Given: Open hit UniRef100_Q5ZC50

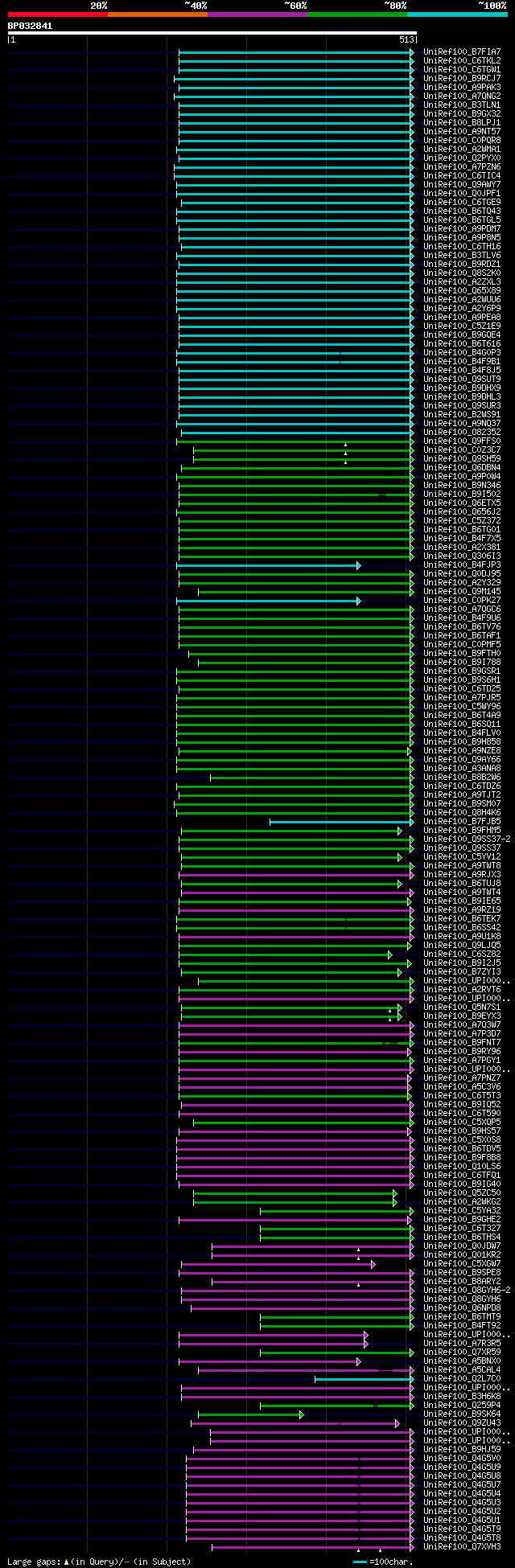Looking at the screenshot, I should pyautogui.click(x=462, y=1192).
